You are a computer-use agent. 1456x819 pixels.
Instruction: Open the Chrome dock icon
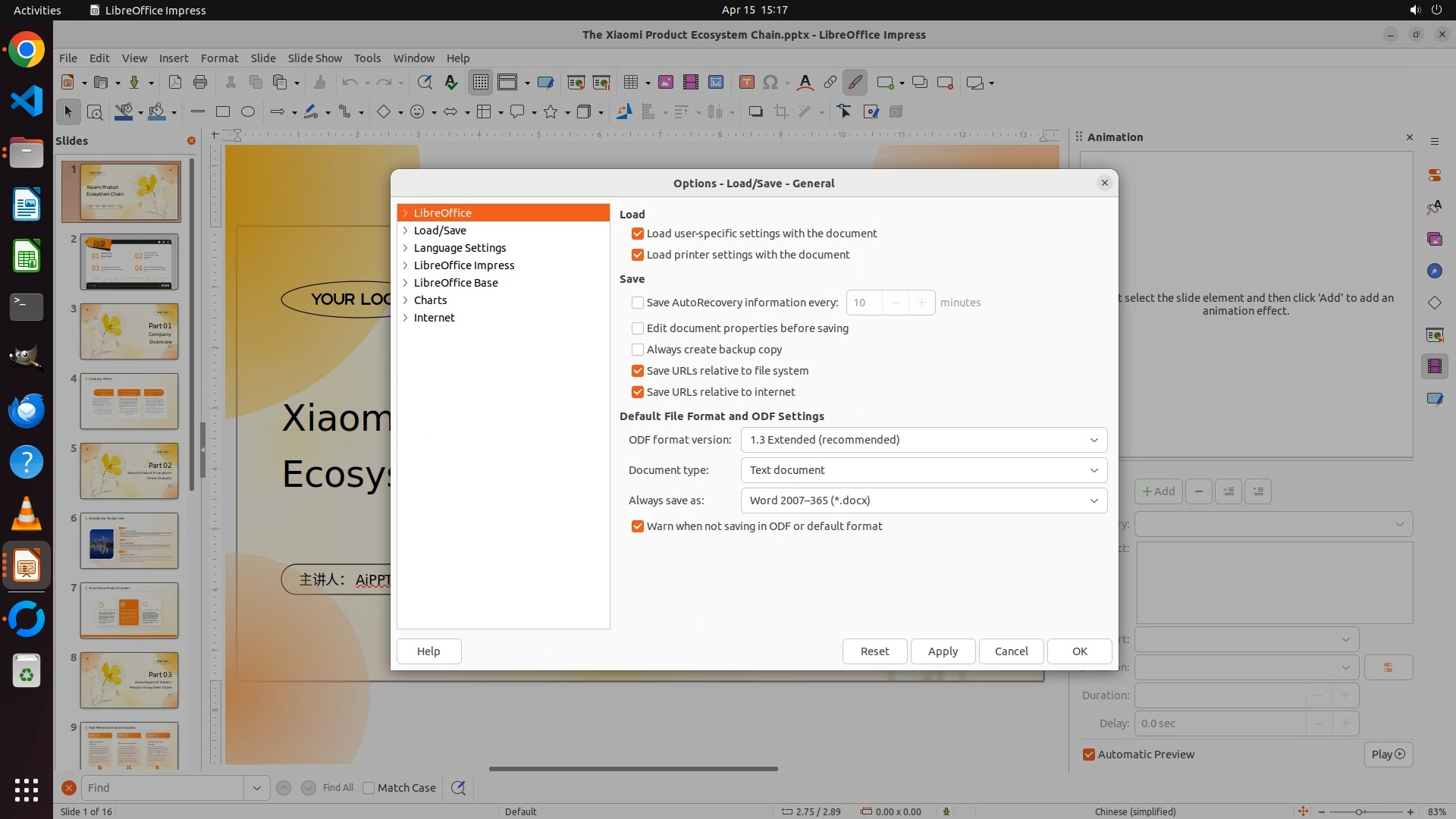(27, 50)
